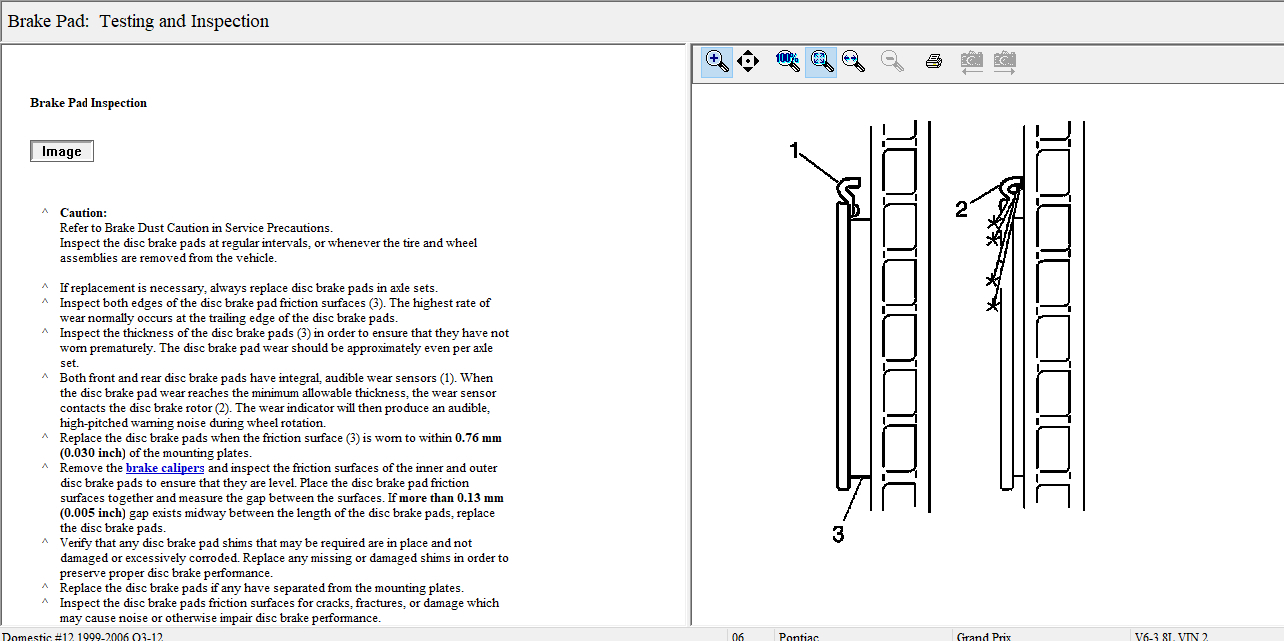
Task: Click the 'Pontiac' status bar entry
Action: (x=800, y=636)
